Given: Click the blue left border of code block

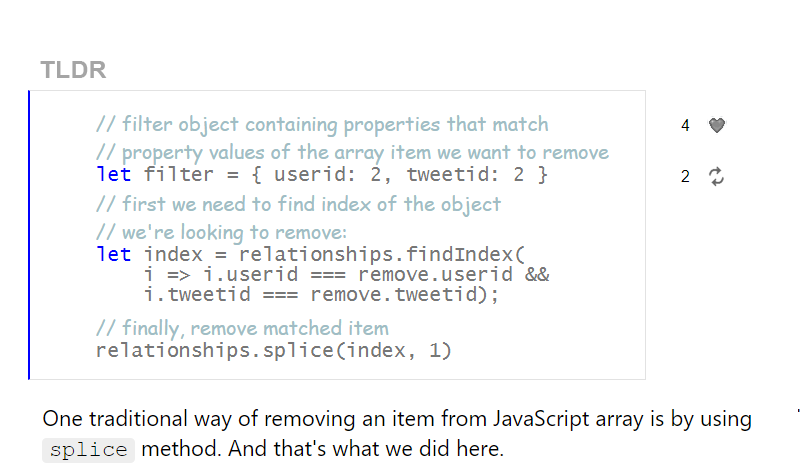Looking at the screenshot, I should pos(29,235).
